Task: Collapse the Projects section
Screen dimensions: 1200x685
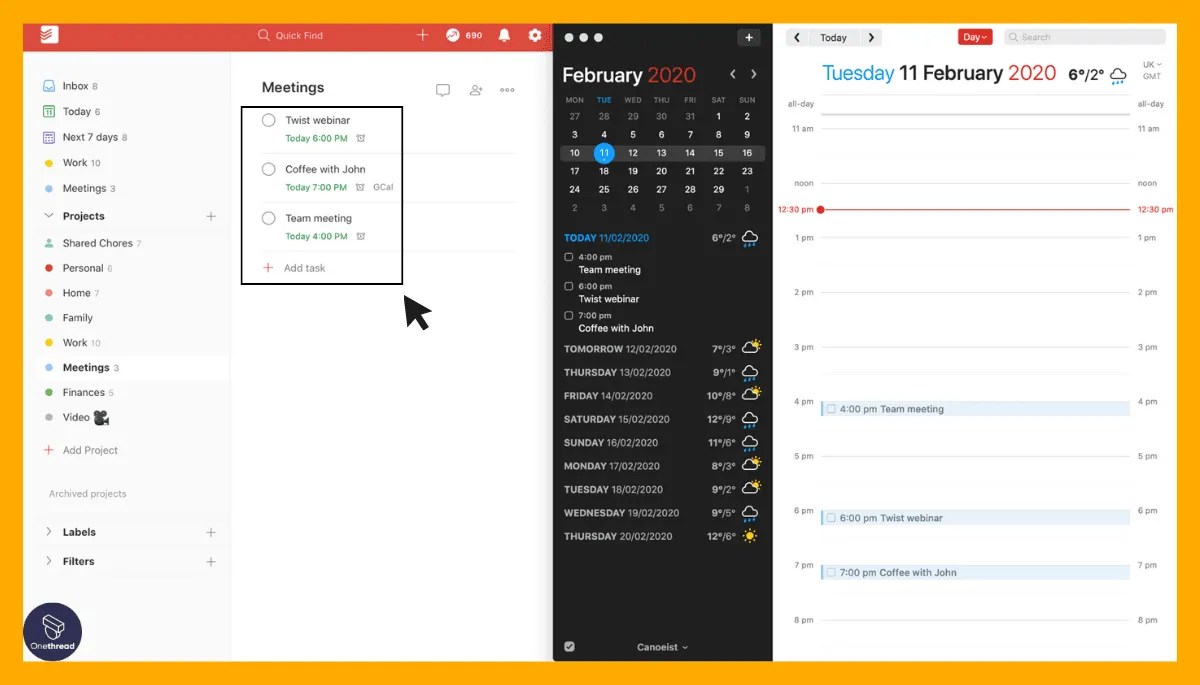Action: (x=48, y=216)
